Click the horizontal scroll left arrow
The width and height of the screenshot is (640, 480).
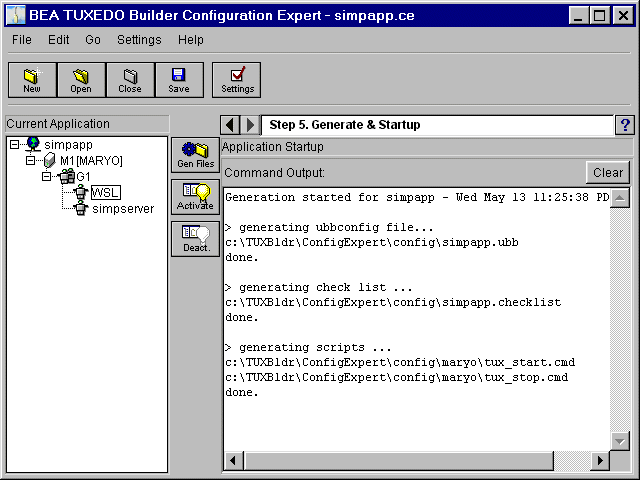tap(233, 461)
